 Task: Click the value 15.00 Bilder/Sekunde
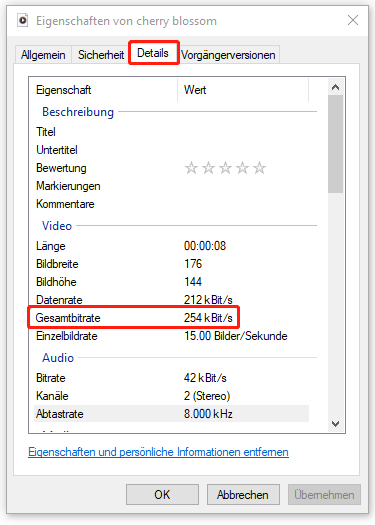pos(236,336)
